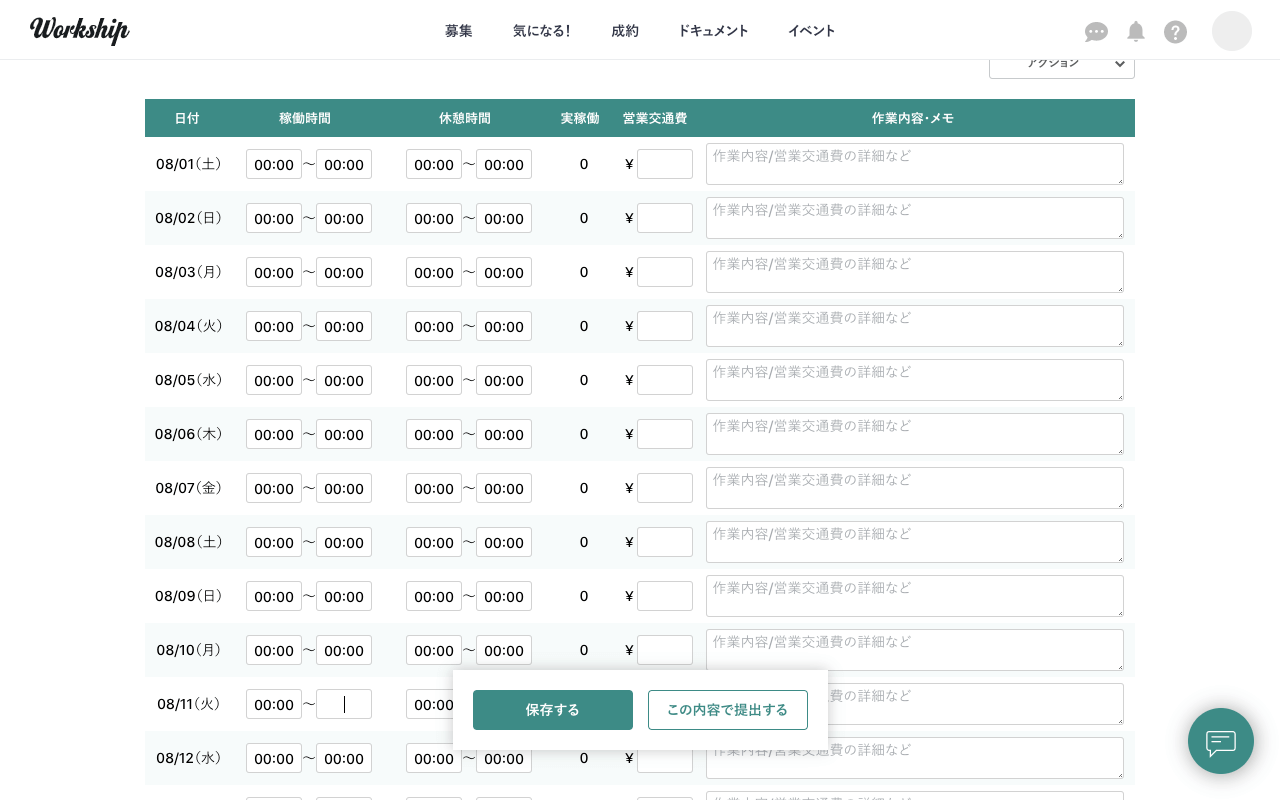Focus transportation cost field for 08/02
The width and height of the screenshot is (1280, 800).
click(665, 218)
